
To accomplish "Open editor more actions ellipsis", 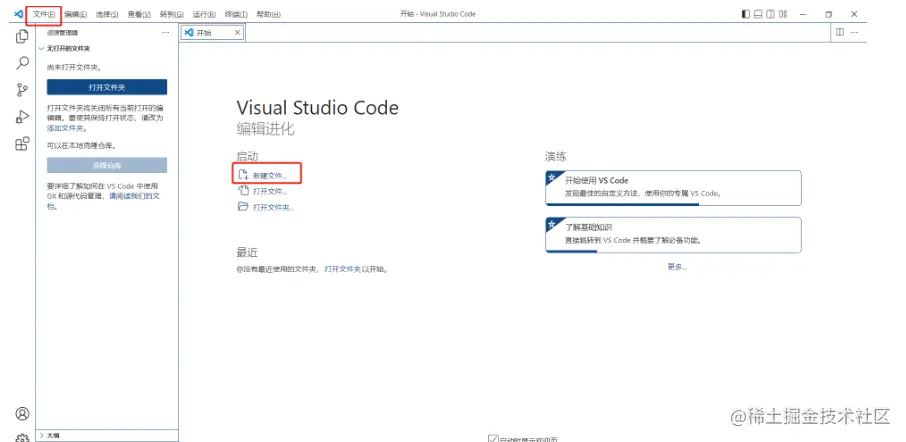I will (x=854, y=32).
